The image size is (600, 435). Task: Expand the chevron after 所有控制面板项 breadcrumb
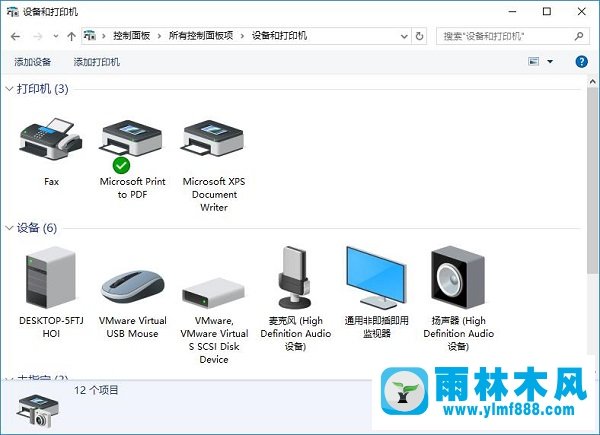pyautogui.click(x=242, y=36)
